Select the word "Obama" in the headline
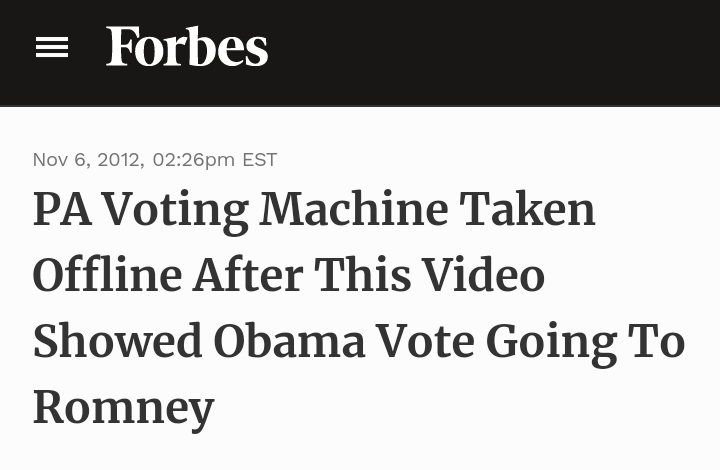This screenshot has width=720, height=470. pyautogui.click(x=289, y=342)
